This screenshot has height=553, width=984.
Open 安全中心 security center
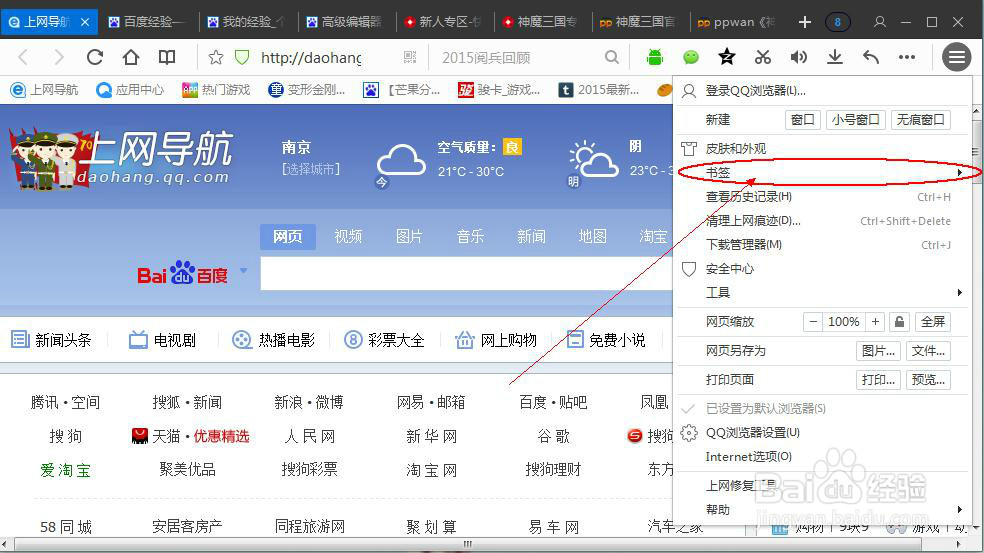(x=729, y=269)
